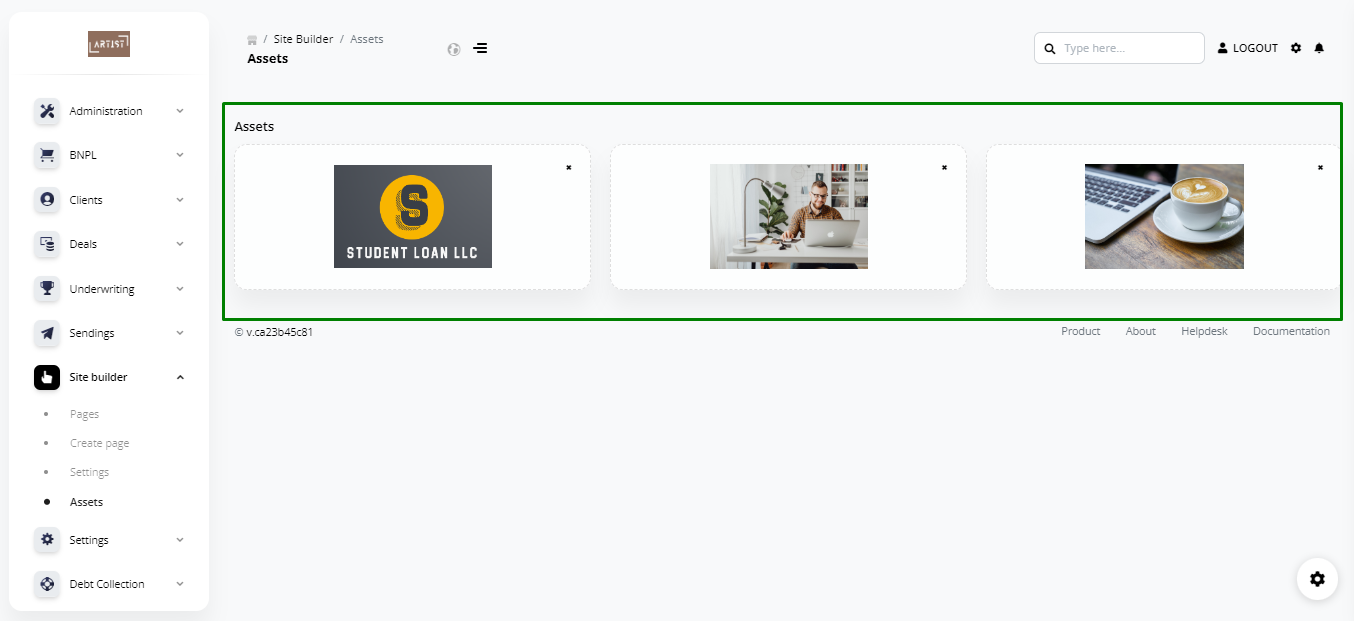Open the Documentation footer link

point(1291,331)
